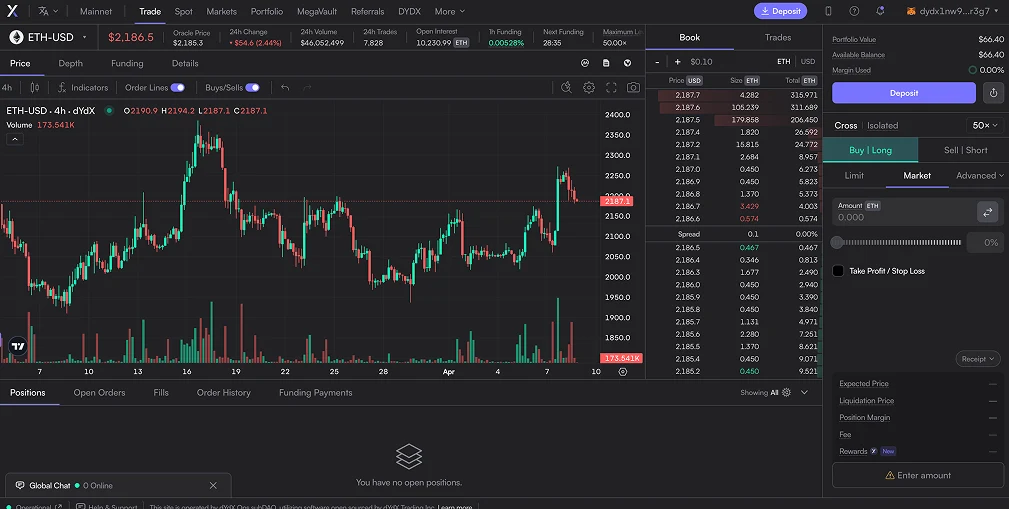The image size is (1009, 509).
Task: Open the mobile app phone icon
Action: click(828, 11)
